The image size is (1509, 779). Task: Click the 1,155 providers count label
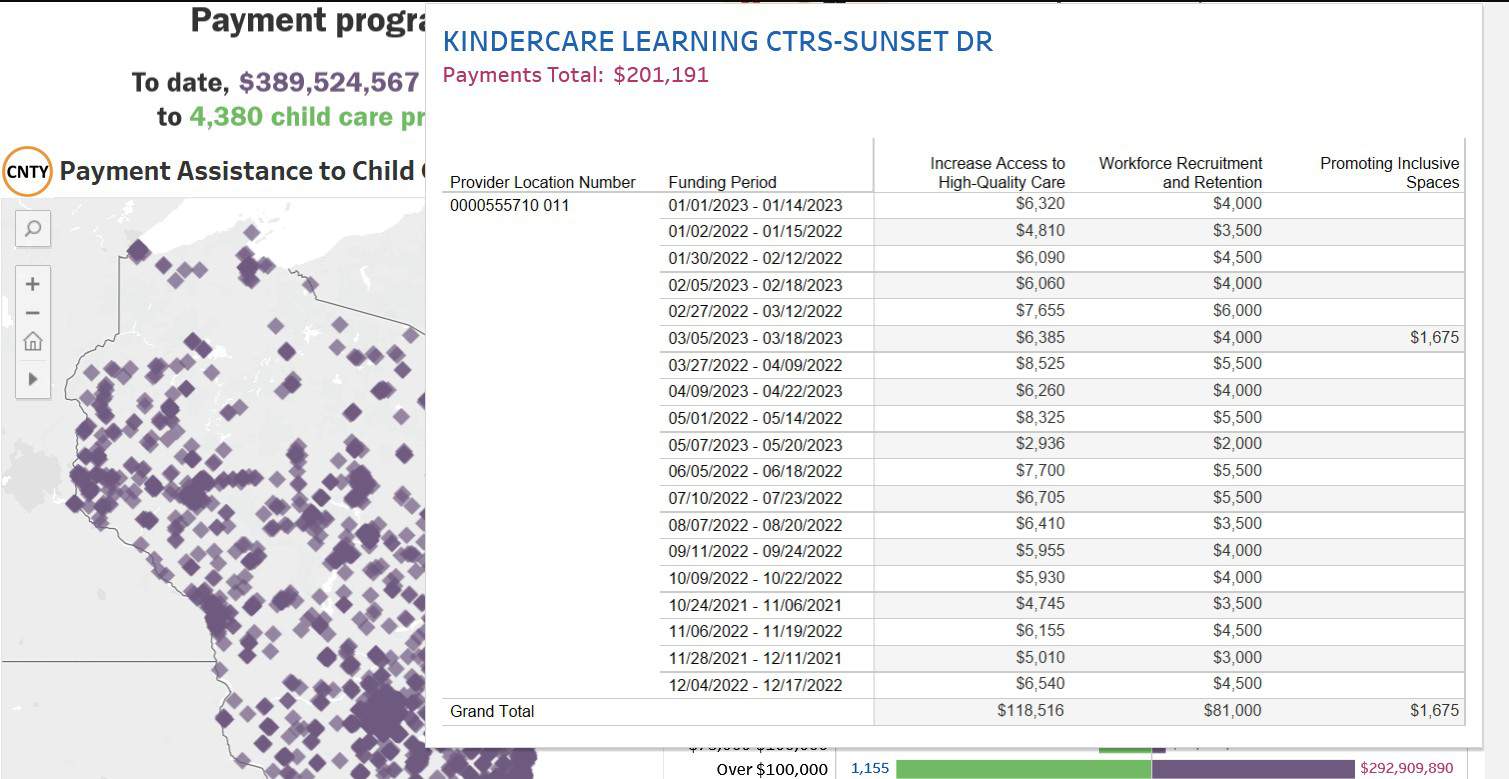[869, 769]
